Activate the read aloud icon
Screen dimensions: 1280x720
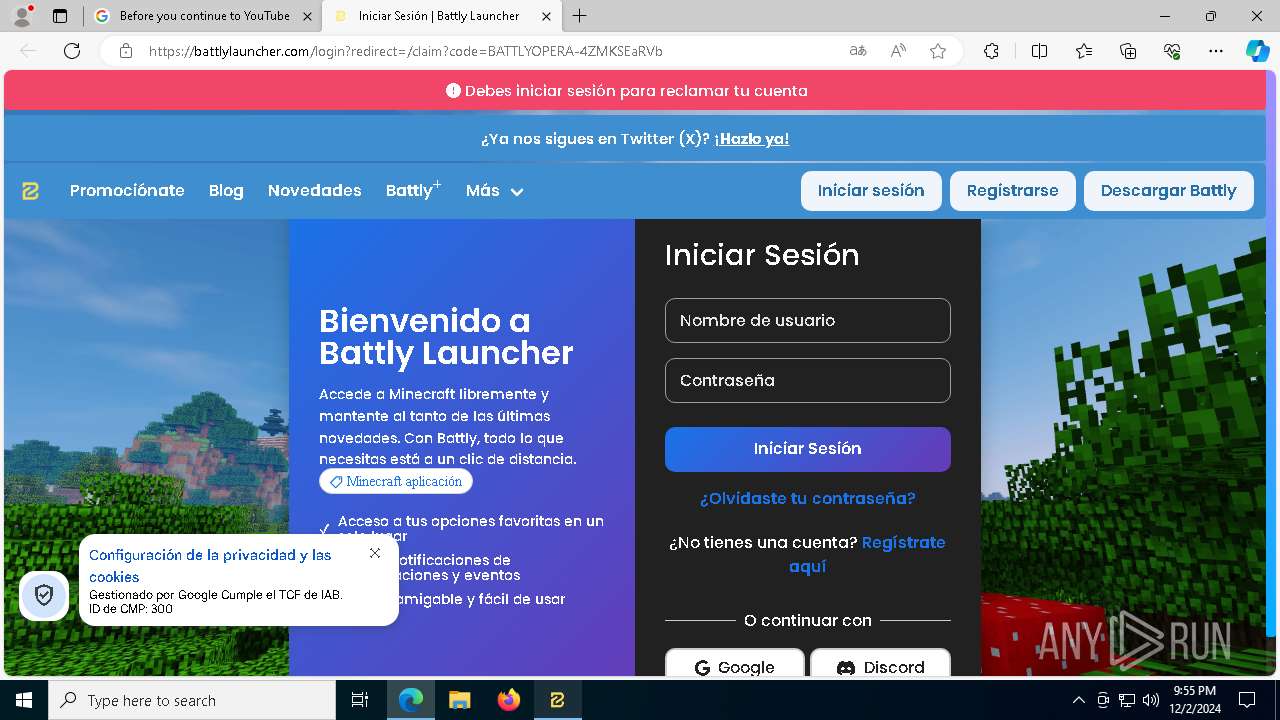(x=898, y=51)
